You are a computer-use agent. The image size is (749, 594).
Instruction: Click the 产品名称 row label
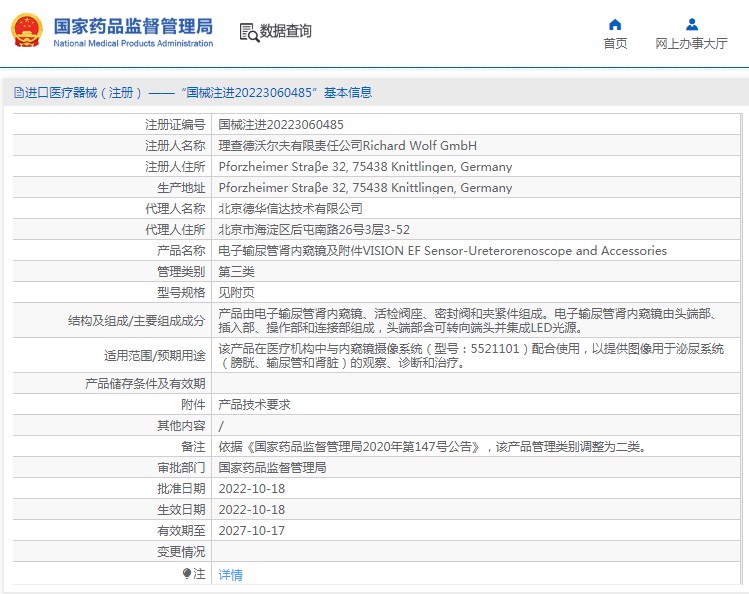181,251
